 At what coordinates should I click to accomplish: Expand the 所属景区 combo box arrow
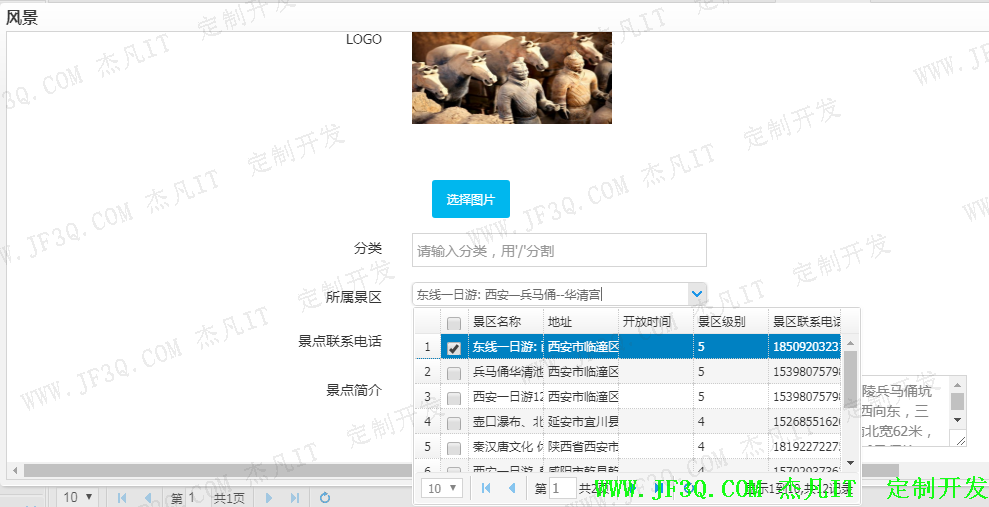[697, 294]
